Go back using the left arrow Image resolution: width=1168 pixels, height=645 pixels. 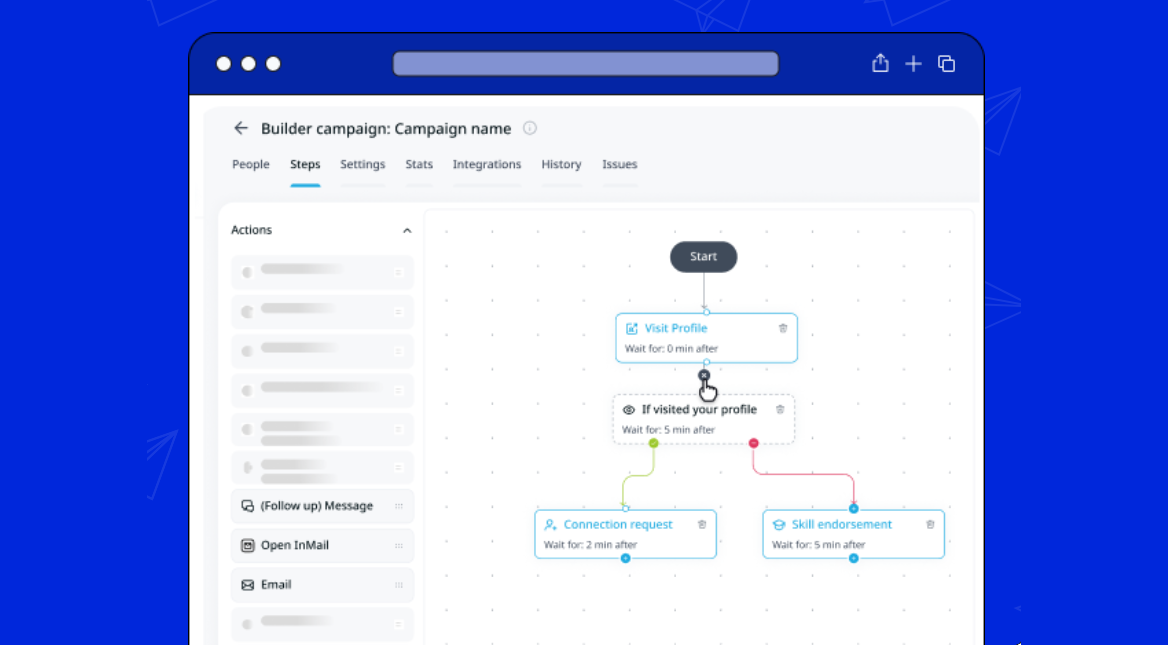pyautogui.click(x=241, y=128)
